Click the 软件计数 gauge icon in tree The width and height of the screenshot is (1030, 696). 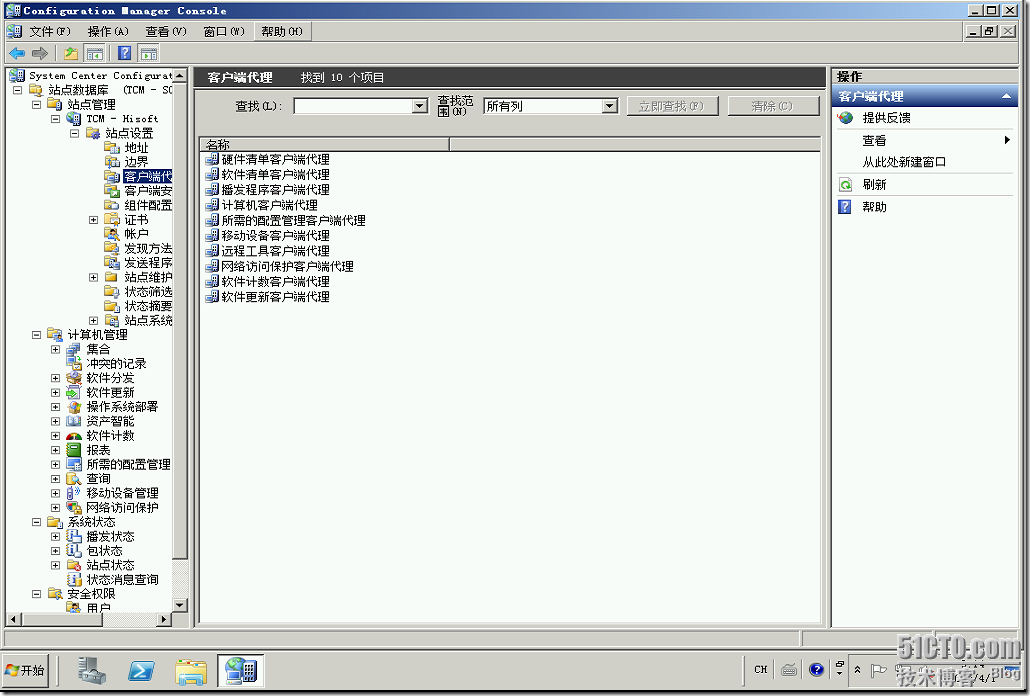74,436
